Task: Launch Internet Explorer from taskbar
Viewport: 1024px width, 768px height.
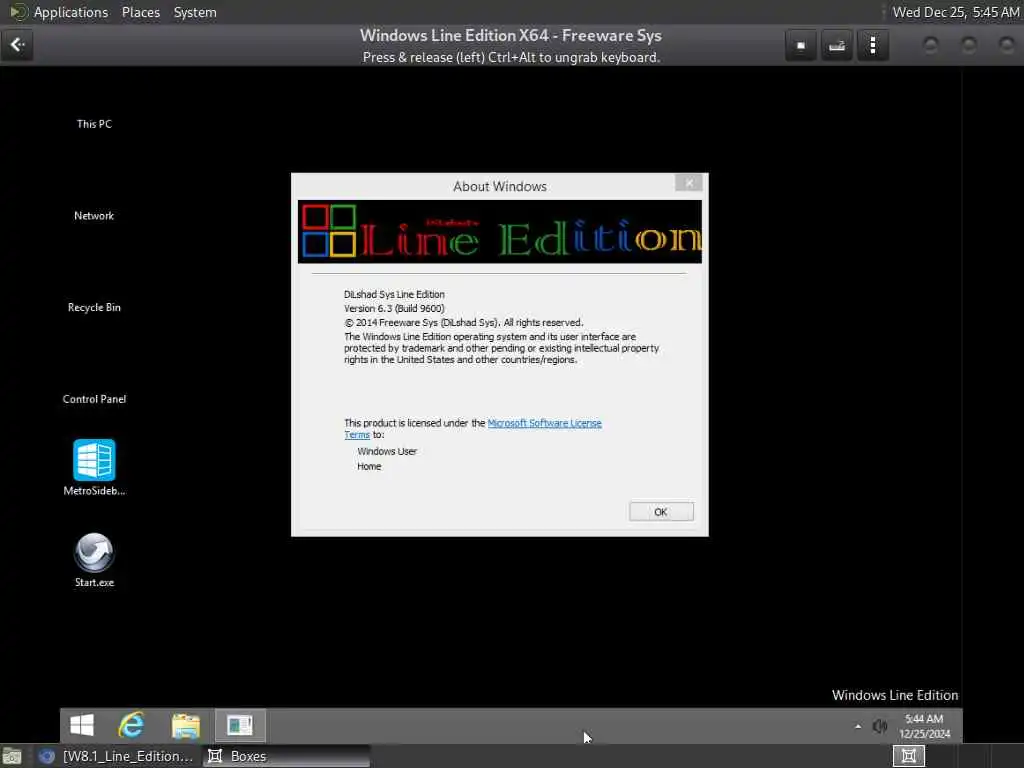Action: pyautogui.click(x=132, y=725)
